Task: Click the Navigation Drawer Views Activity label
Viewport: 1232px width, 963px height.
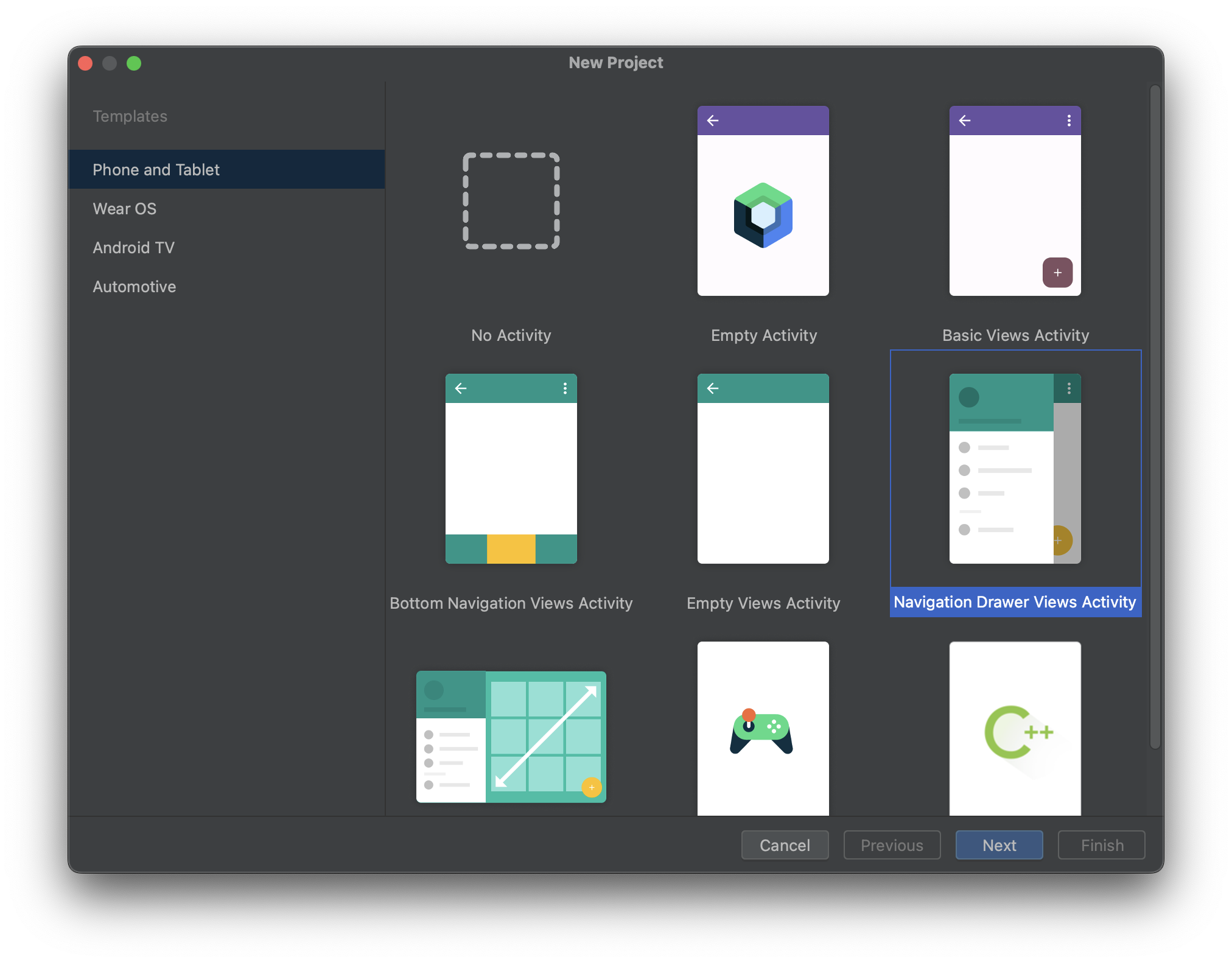Action: (1015, 602)
